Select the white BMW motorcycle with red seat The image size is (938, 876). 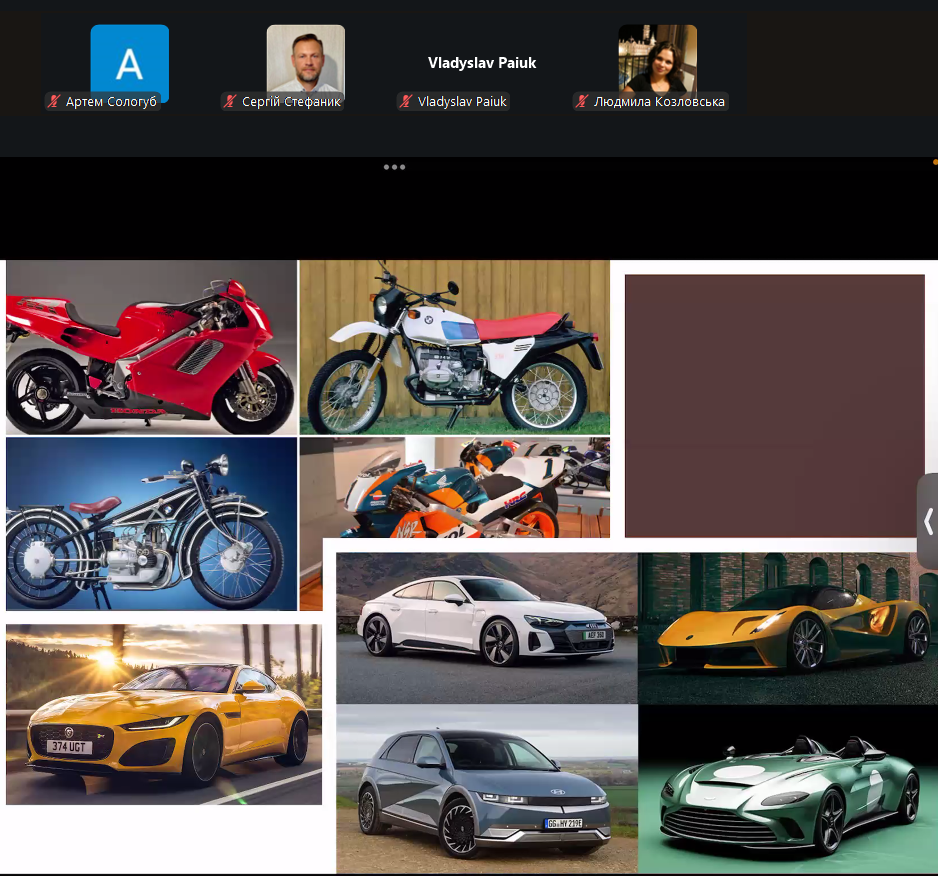click(454, 347)
